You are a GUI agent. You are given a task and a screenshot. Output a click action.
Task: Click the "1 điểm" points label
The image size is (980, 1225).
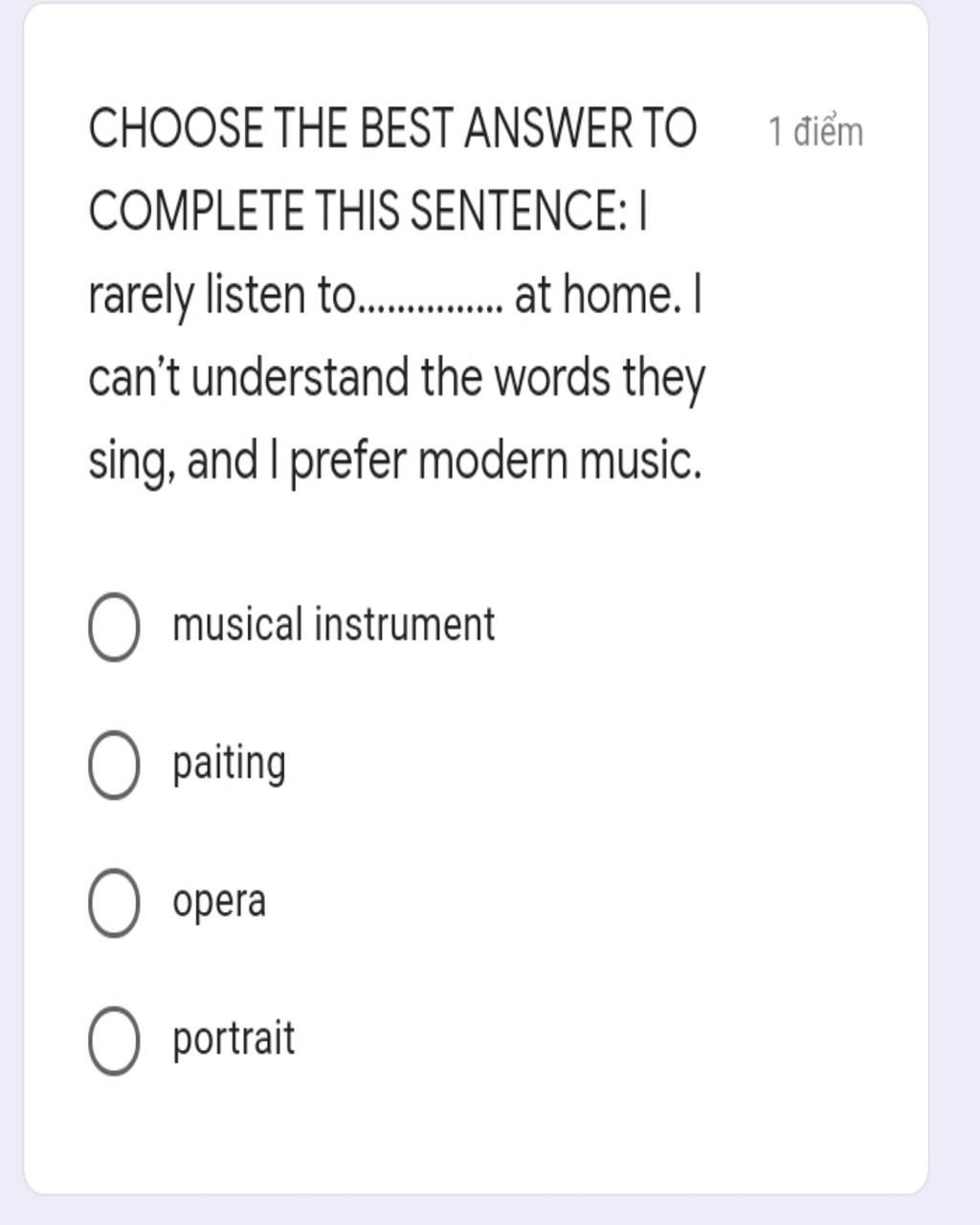[x=815, y=132]
